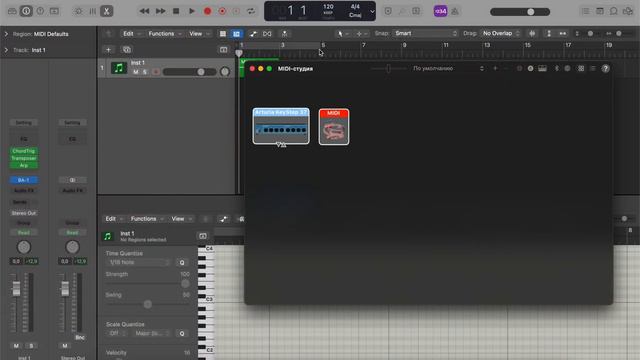
Task: Click the Play transport button
Action: point(191,11)
